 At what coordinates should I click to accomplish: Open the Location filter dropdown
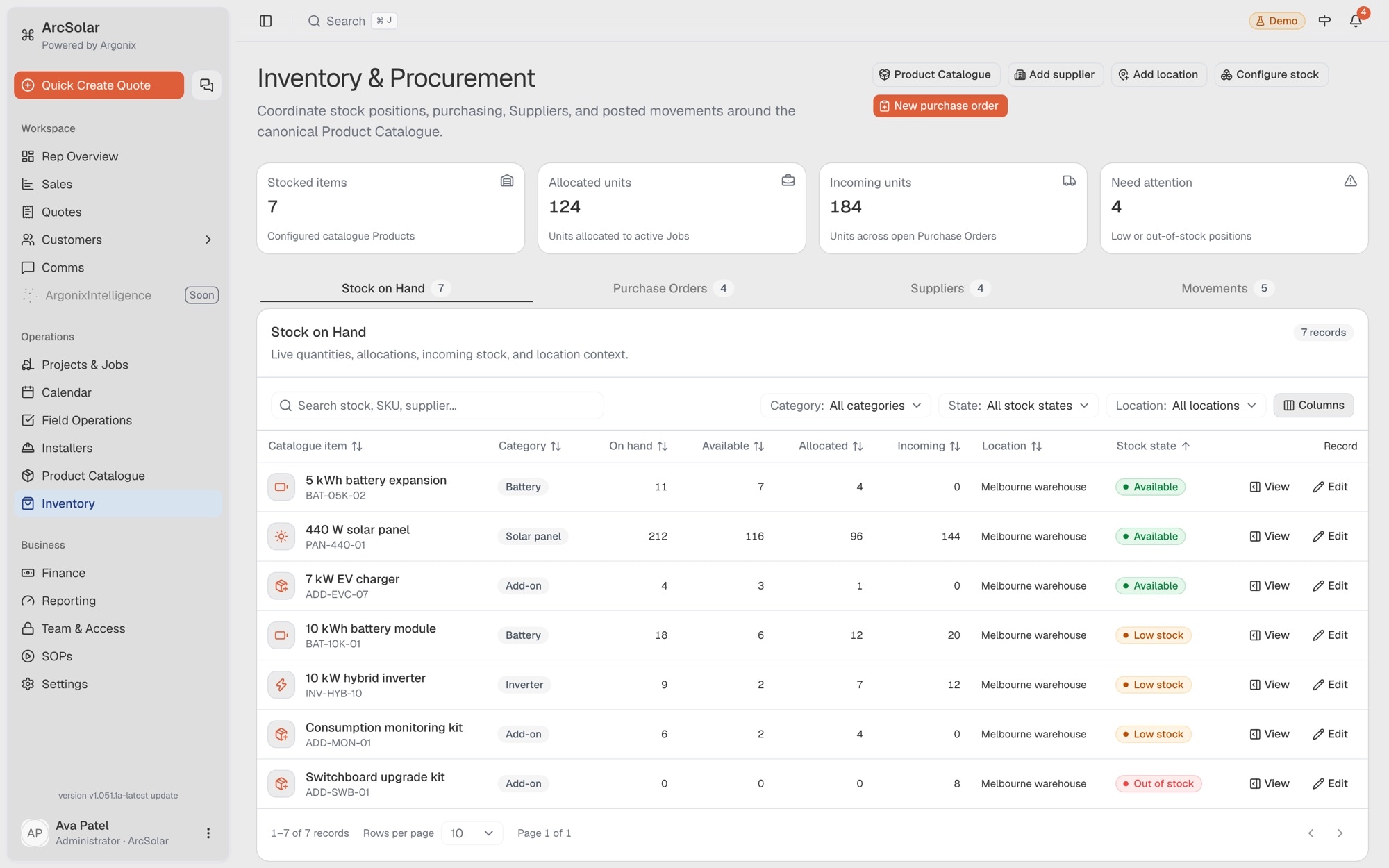pyautogui.click(x=1186, y=405)
